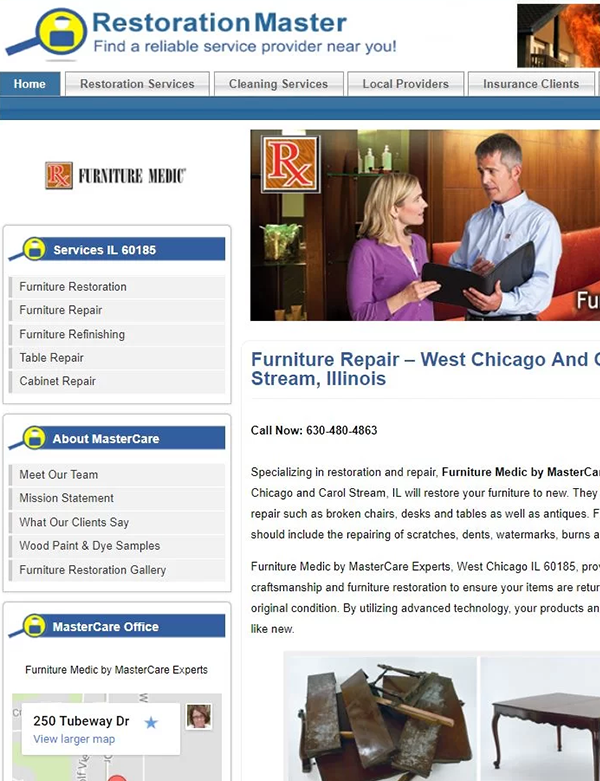Click the banner photo of two people

425,225
